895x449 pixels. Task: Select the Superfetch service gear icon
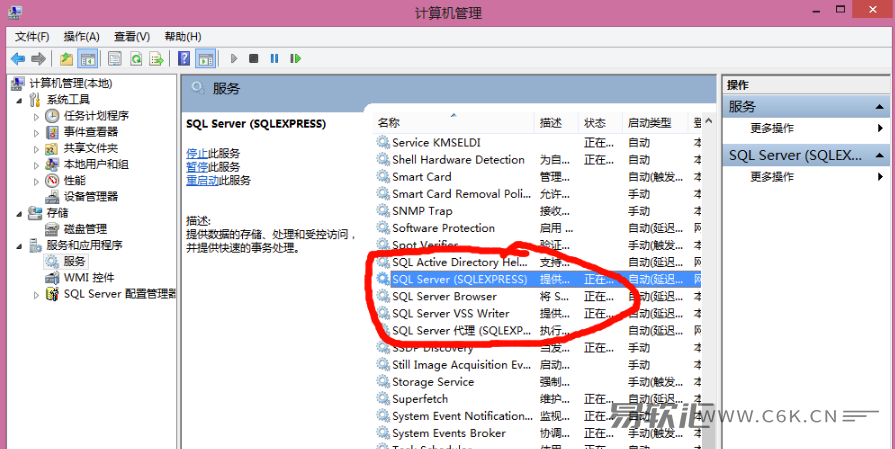pyautogui.click(x=382, y=399)
